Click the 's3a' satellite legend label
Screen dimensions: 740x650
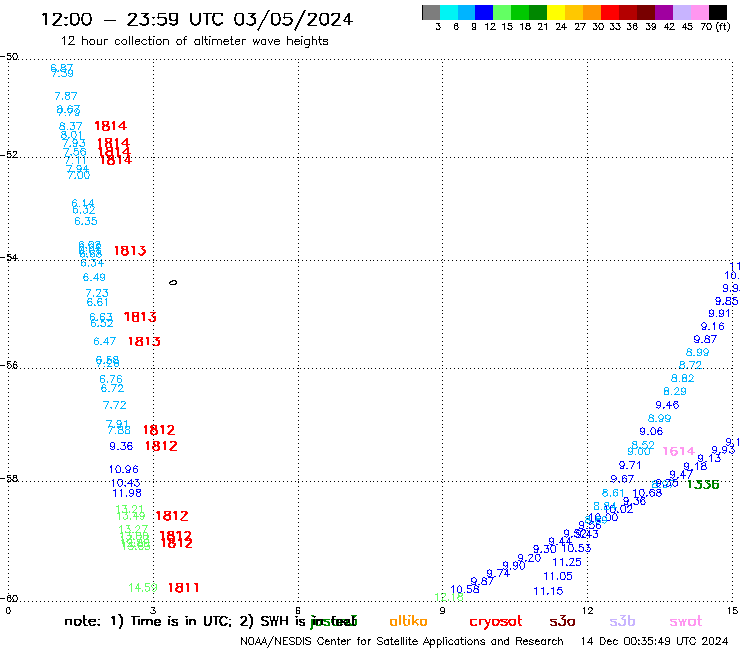[562, 622]
